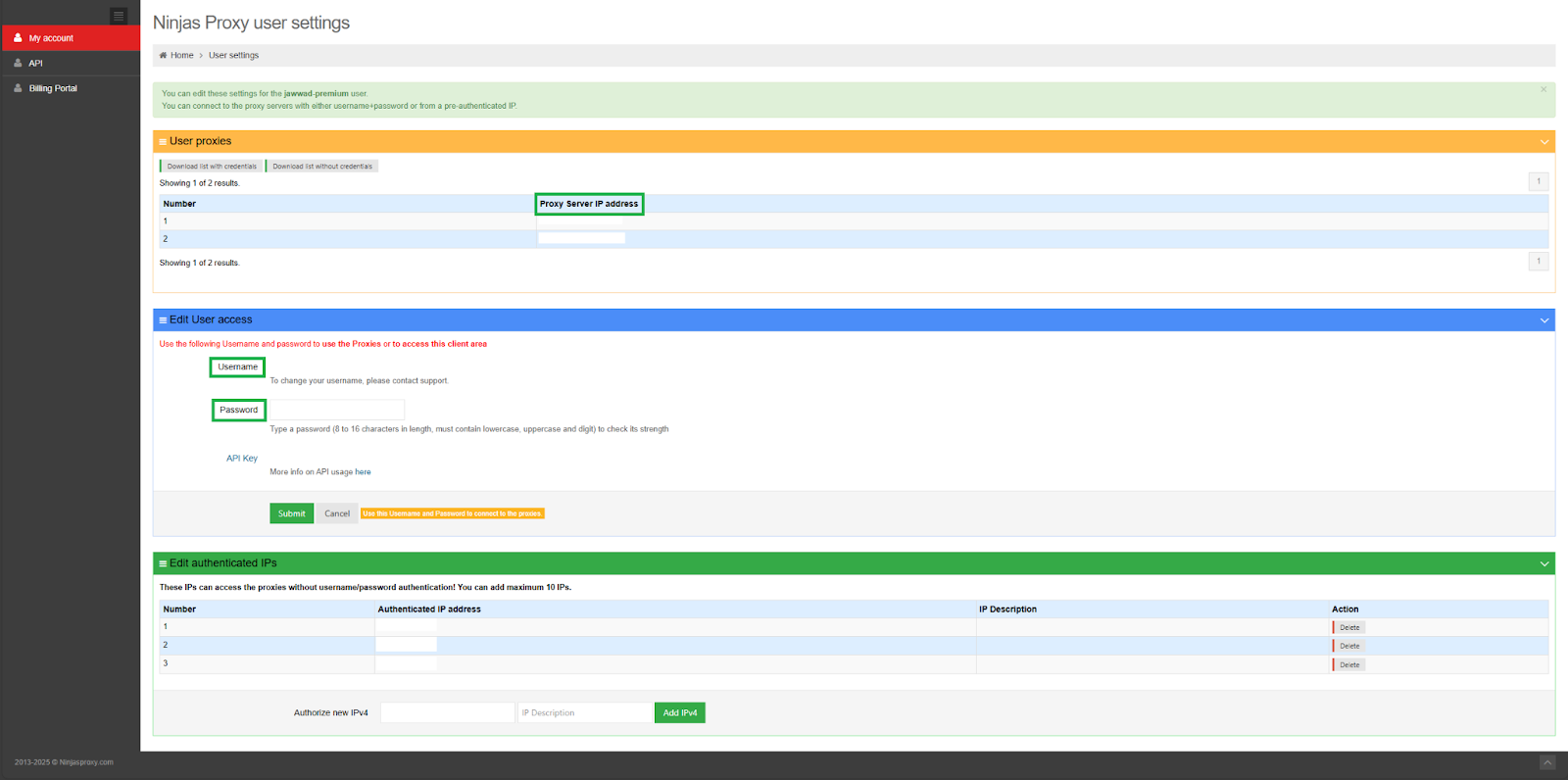Viewport: 1568px width, 780px height.
Task: Open the API sidebar item
Action: (x=71, y=63)
